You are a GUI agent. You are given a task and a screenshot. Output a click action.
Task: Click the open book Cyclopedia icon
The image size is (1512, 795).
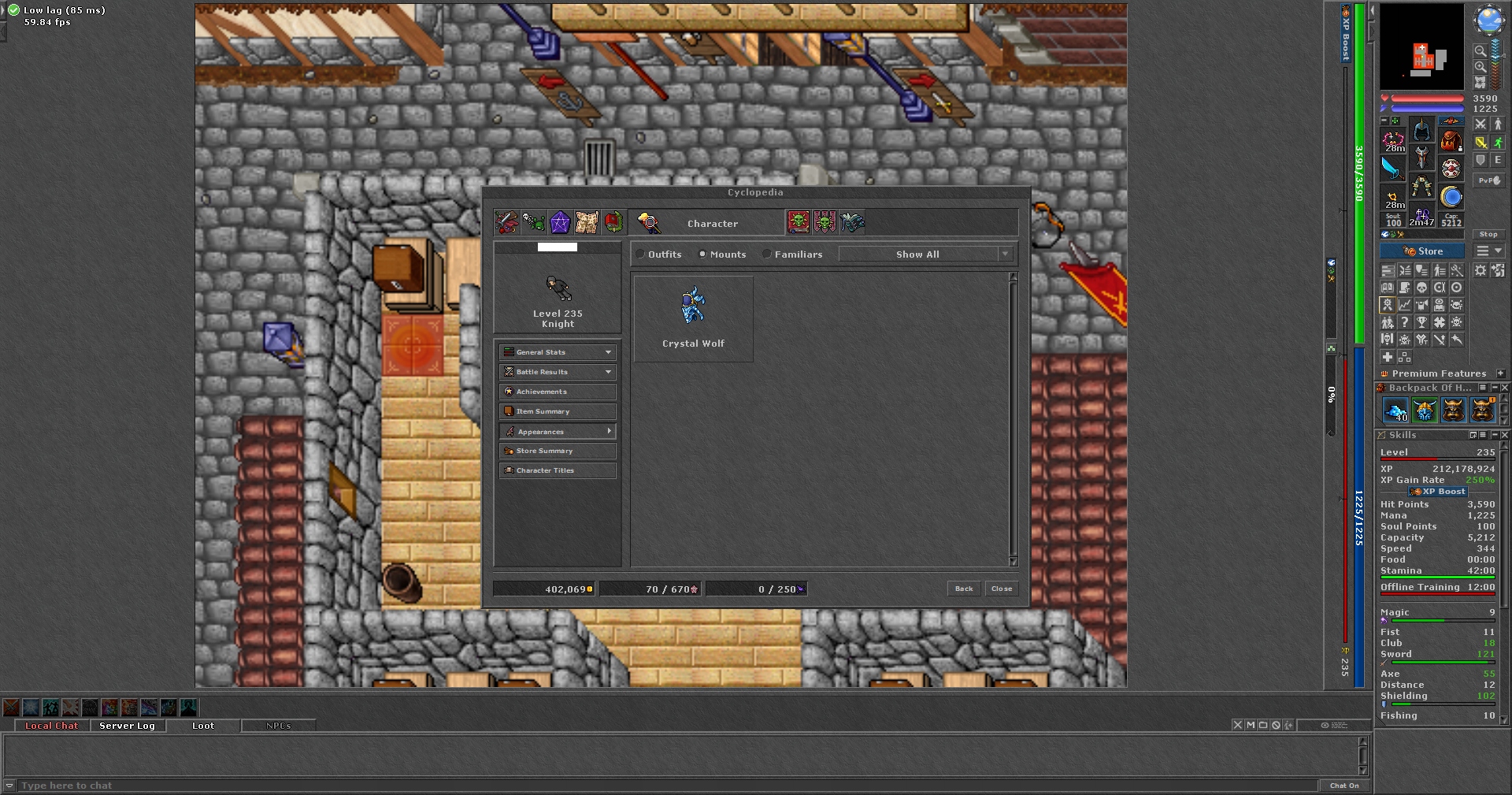pyautogui.click(x=1388, y=288)
